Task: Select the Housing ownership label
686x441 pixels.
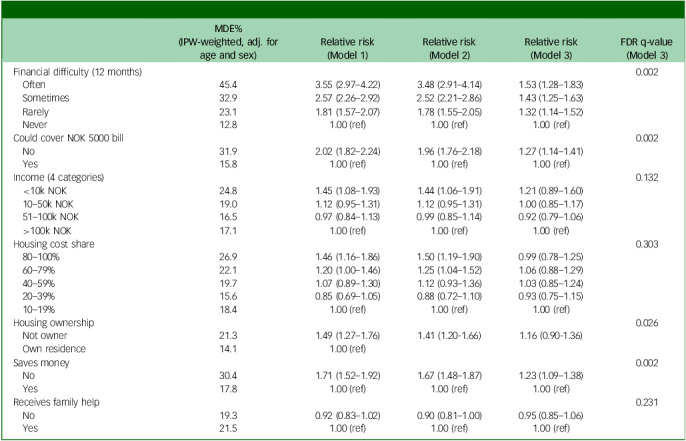Action: 53,323
